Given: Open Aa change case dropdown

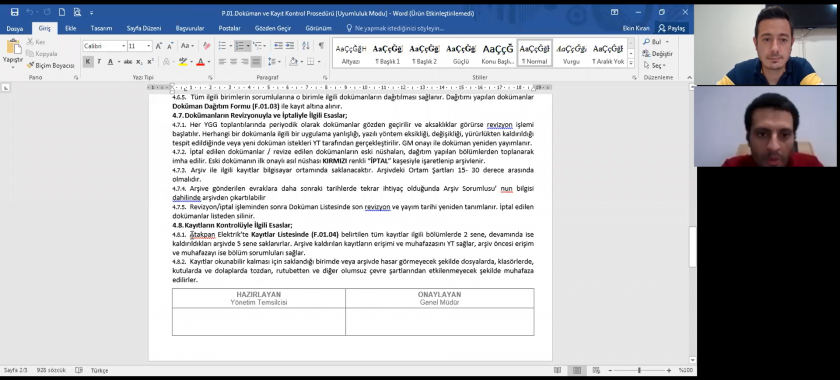Looking at the screenshot, I should pyautogui.click(x=187, y=46).
